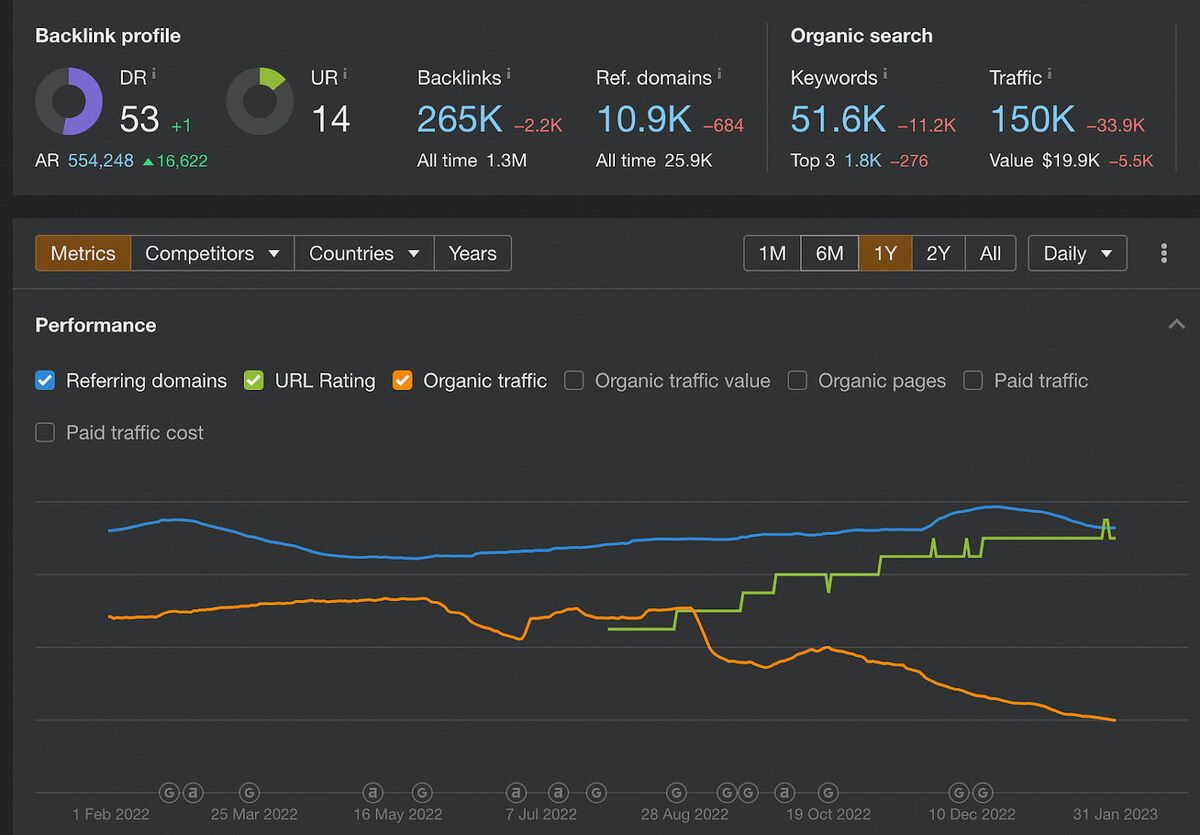Open the Daily interval dropdown

pyautogui.click(x=1077, y=253)
